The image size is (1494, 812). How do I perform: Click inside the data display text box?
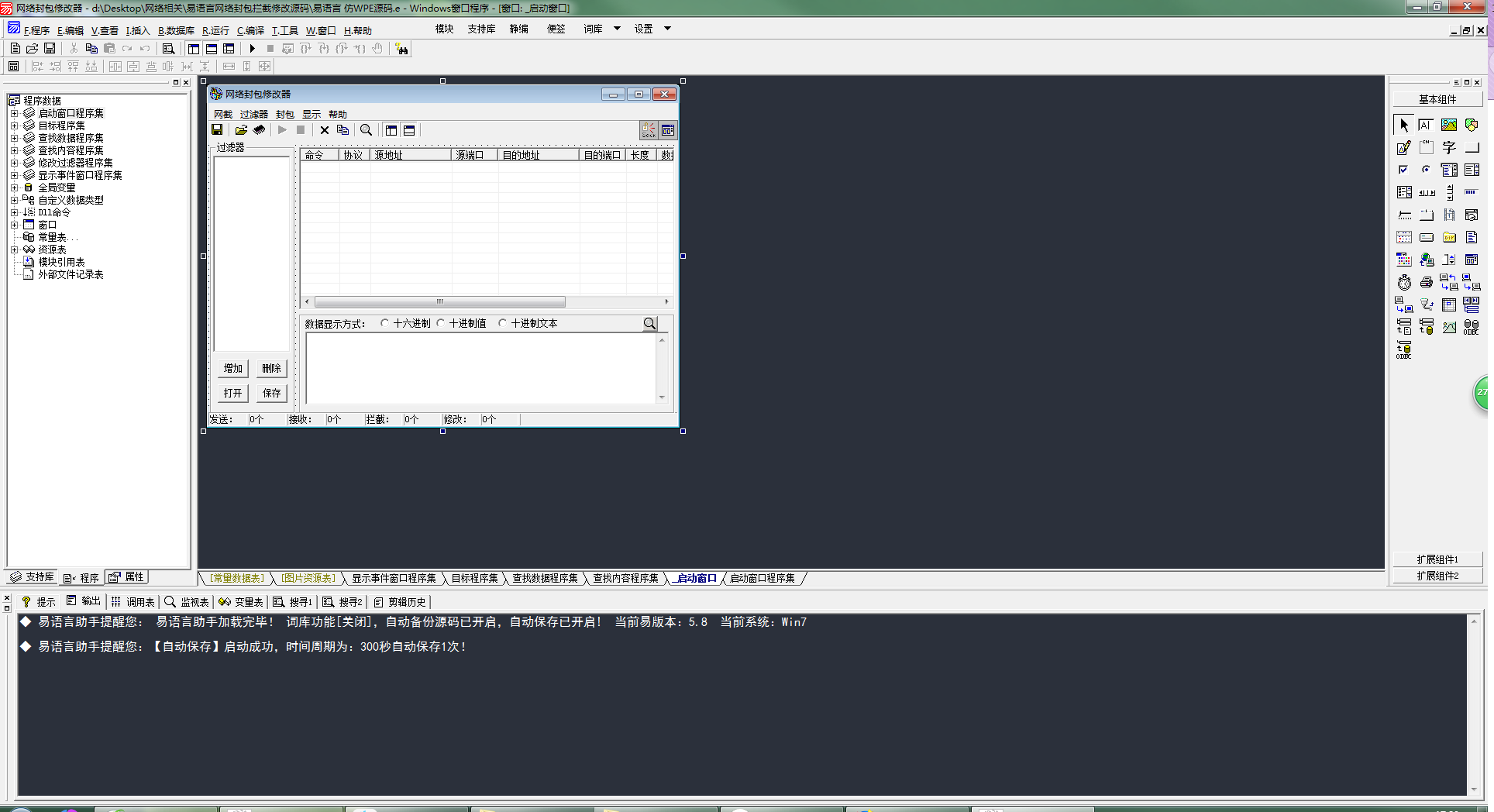[x=481, y=368]
